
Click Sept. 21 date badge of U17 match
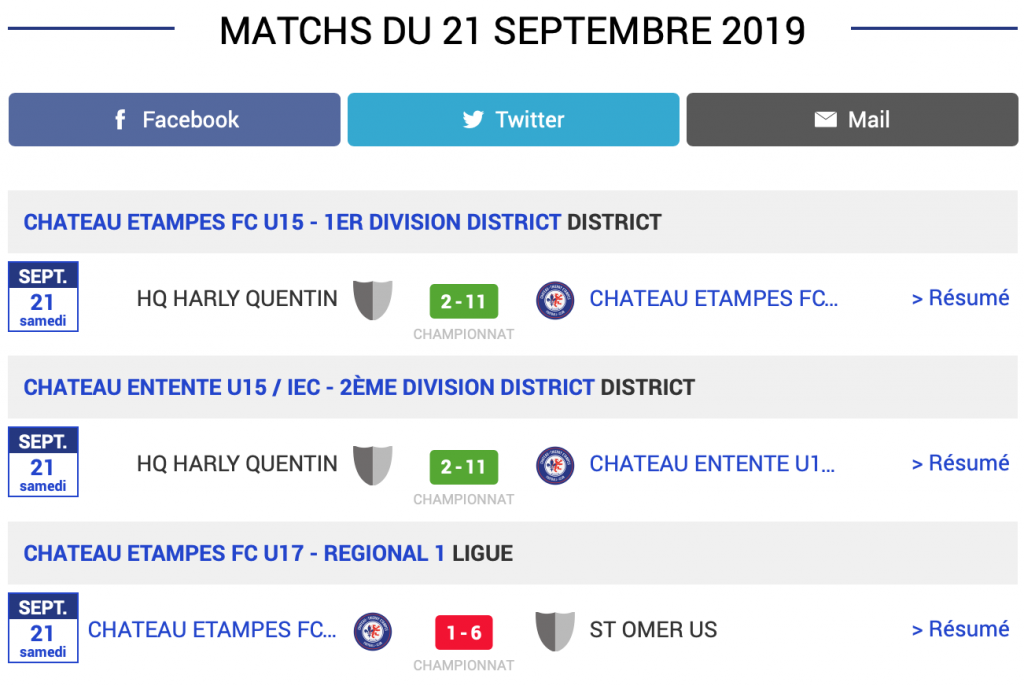43,628
